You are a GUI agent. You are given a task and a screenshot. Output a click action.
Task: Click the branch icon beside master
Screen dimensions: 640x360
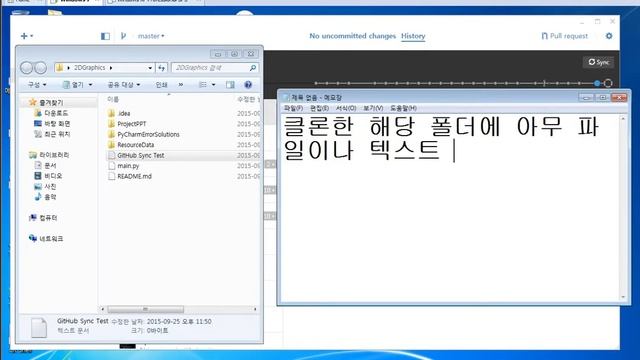[x=123, y=36]
